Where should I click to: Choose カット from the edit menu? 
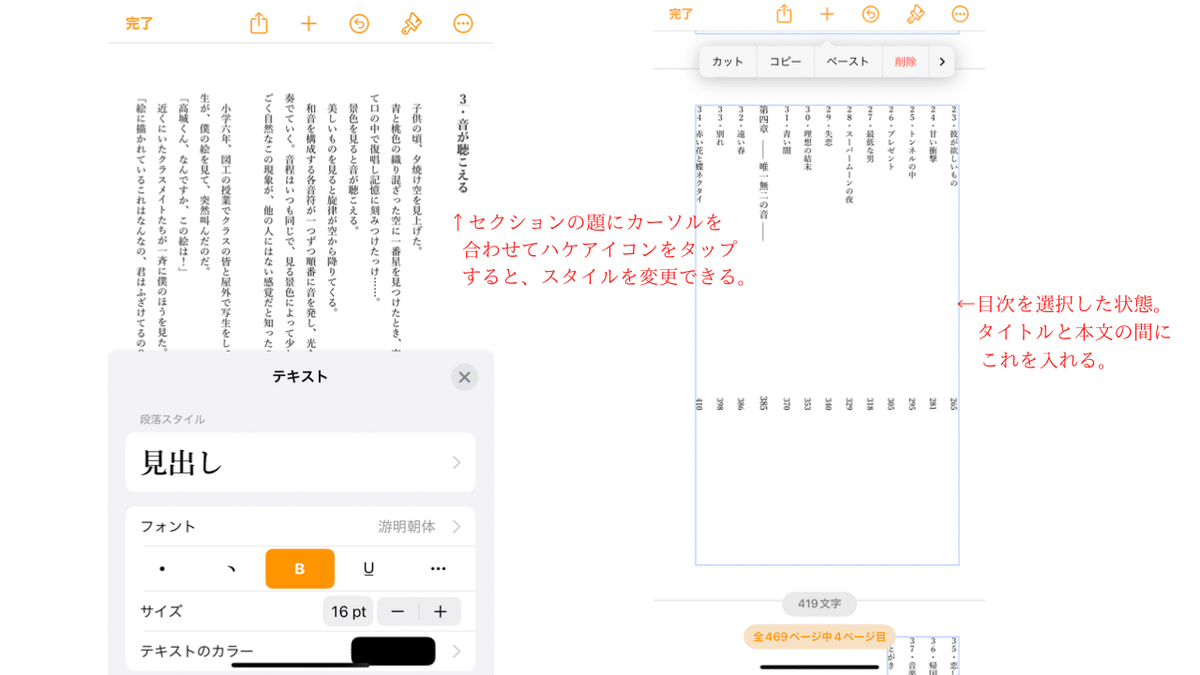pyautogui.click(x=728, y=62)
